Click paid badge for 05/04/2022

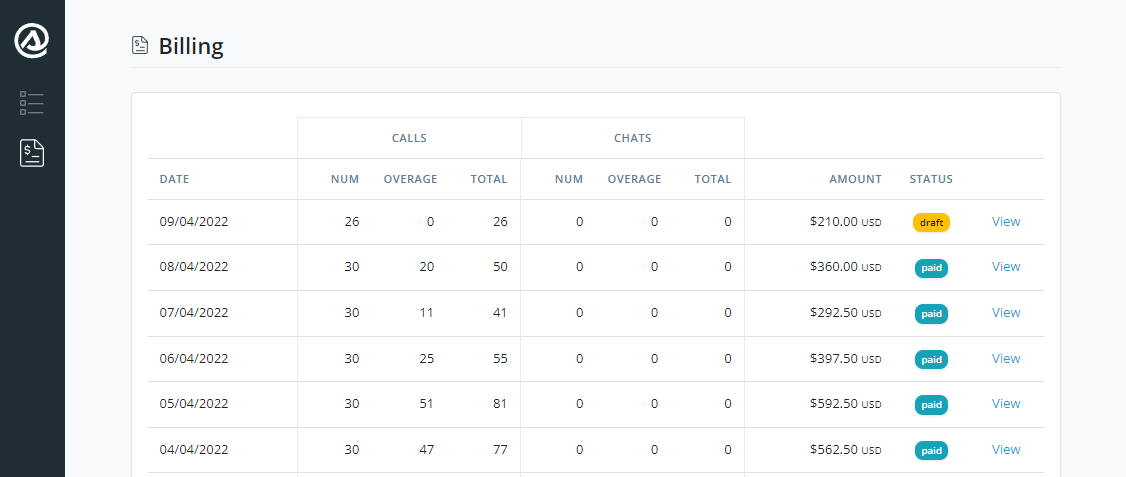pos(931,405)
